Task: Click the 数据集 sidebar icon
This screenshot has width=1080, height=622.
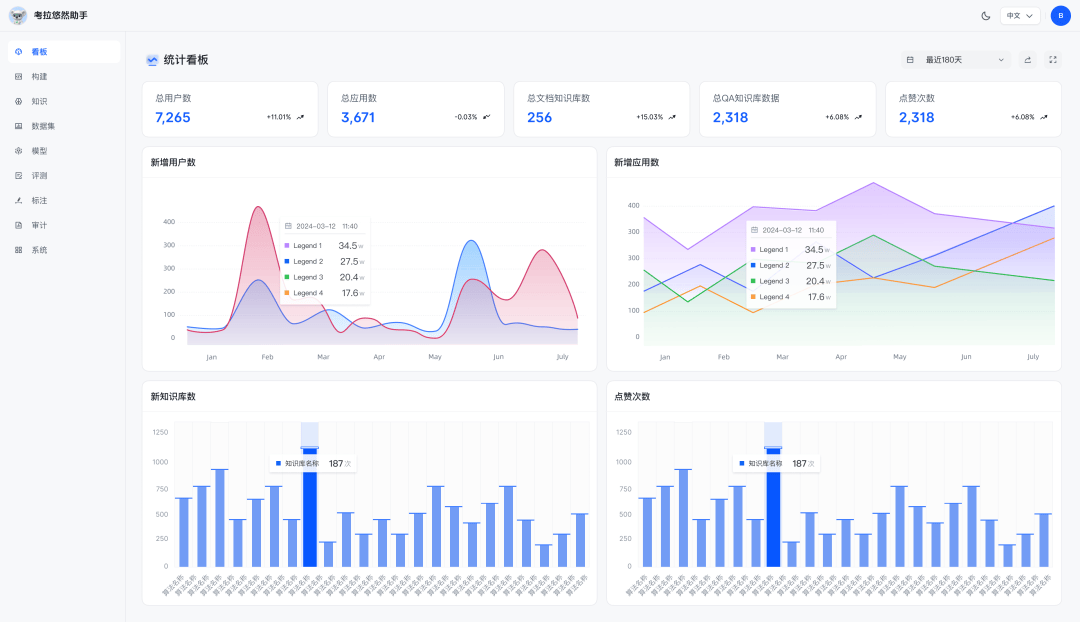Action: click(19, 126)
